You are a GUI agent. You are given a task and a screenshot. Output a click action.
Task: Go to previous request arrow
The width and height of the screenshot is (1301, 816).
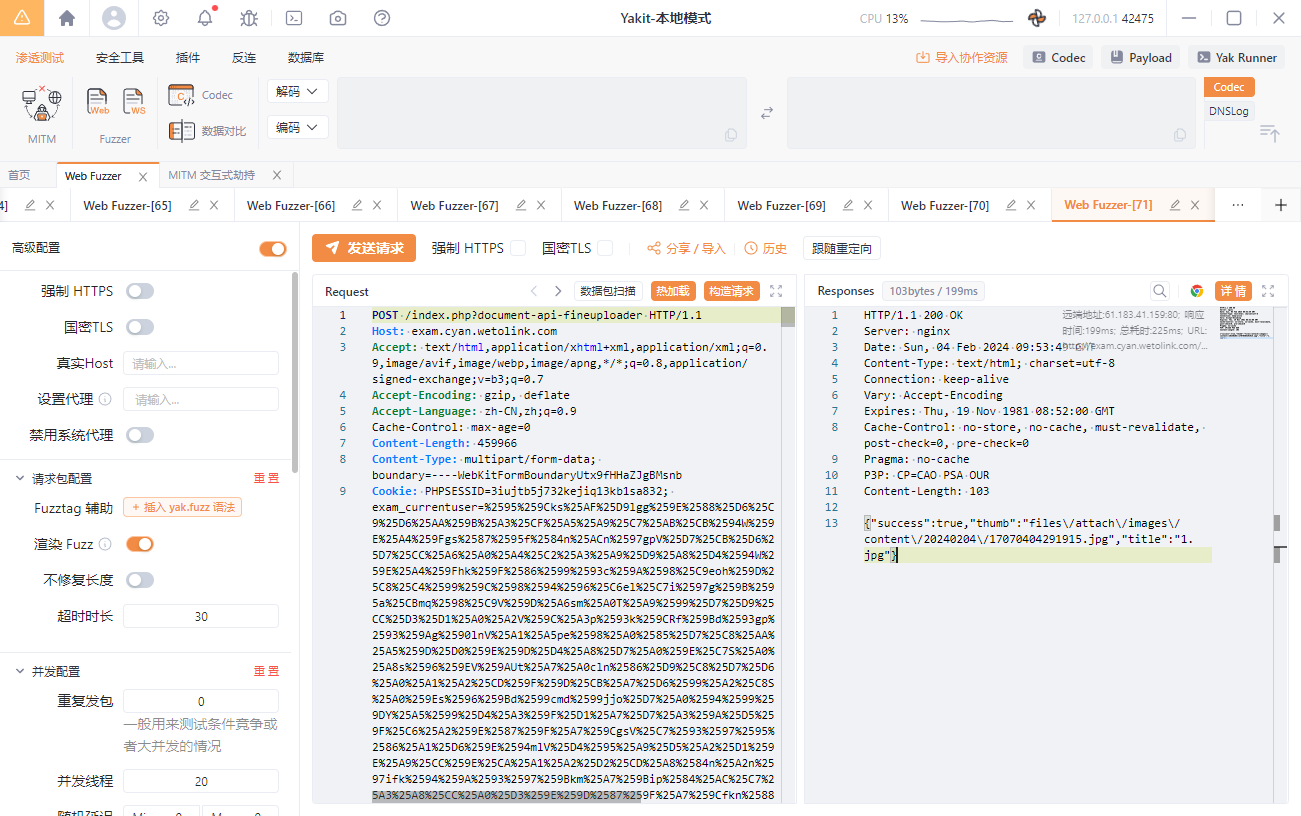(x=533, y=291)
